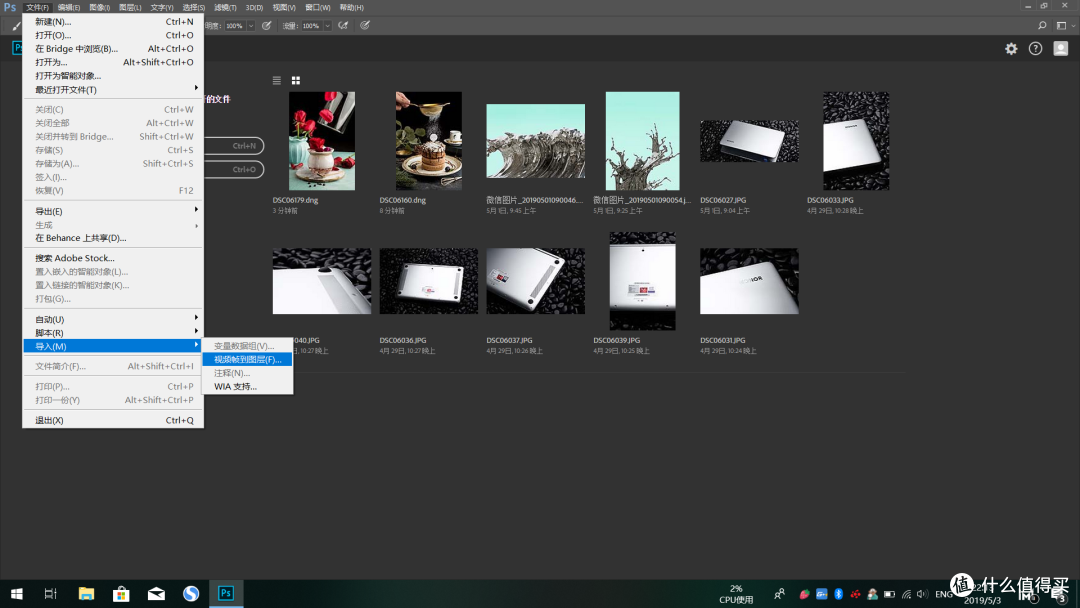This screenshot has width=1080, height=608.
Task: Open DSC06033.JPG thumbnail
Action: pos(856,141)
